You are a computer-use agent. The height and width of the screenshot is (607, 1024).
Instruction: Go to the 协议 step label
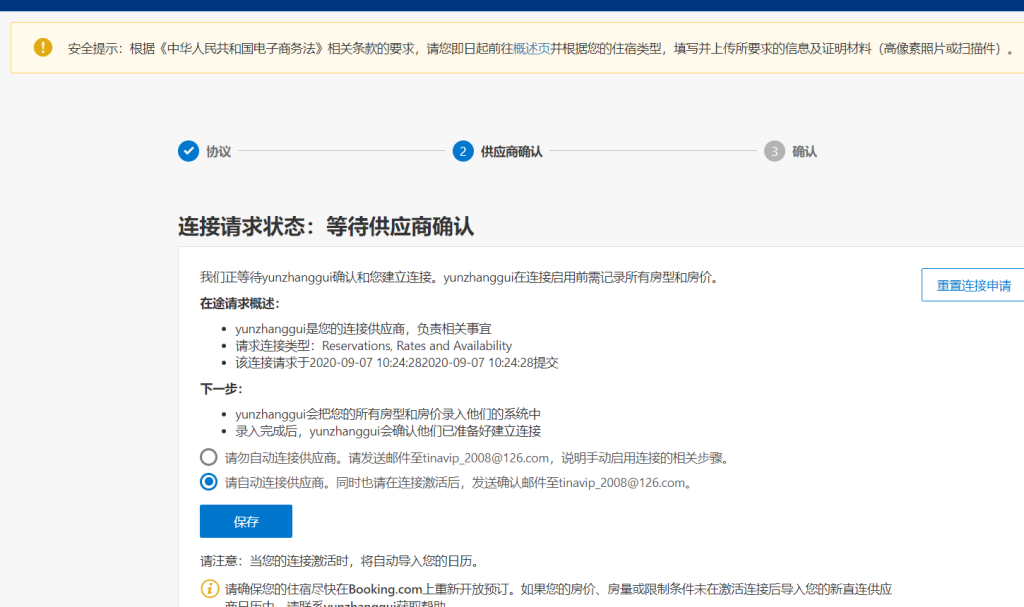click(x=218, y=152)
